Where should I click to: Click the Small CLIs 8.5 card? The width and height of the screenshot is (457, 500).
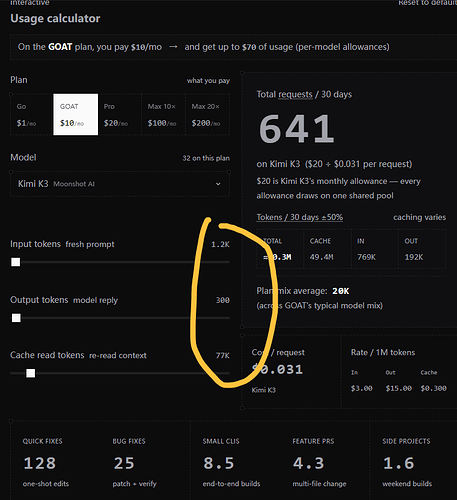[x=235, y=462]
